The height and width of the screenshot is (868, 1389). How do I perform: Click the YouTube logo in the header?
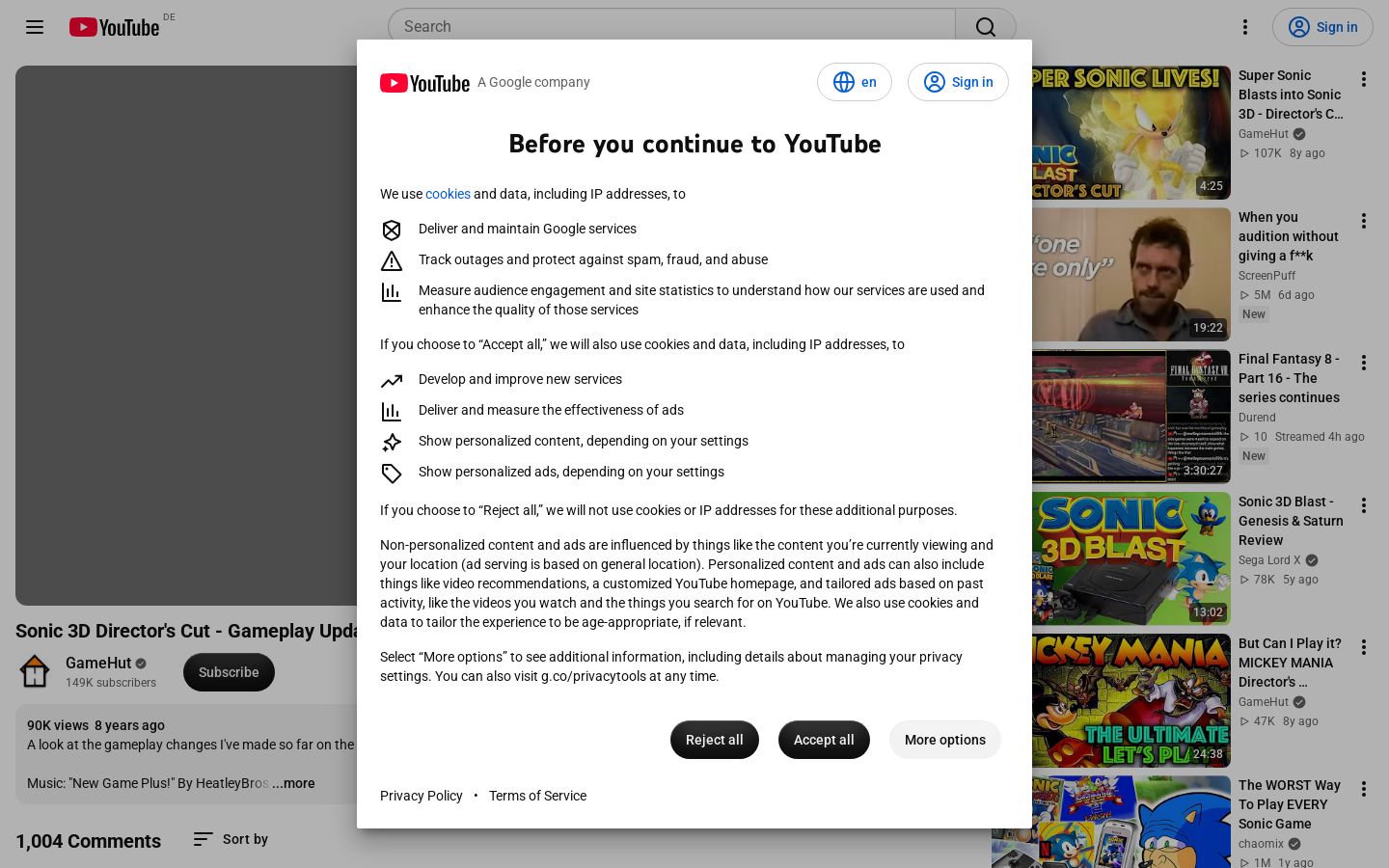114,27
